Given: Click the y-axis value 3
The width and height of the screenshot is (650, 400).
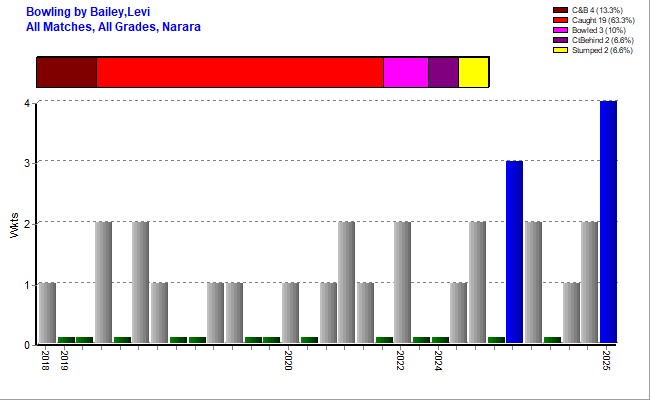Looking at the screenshot, I should tap(27, 163).
